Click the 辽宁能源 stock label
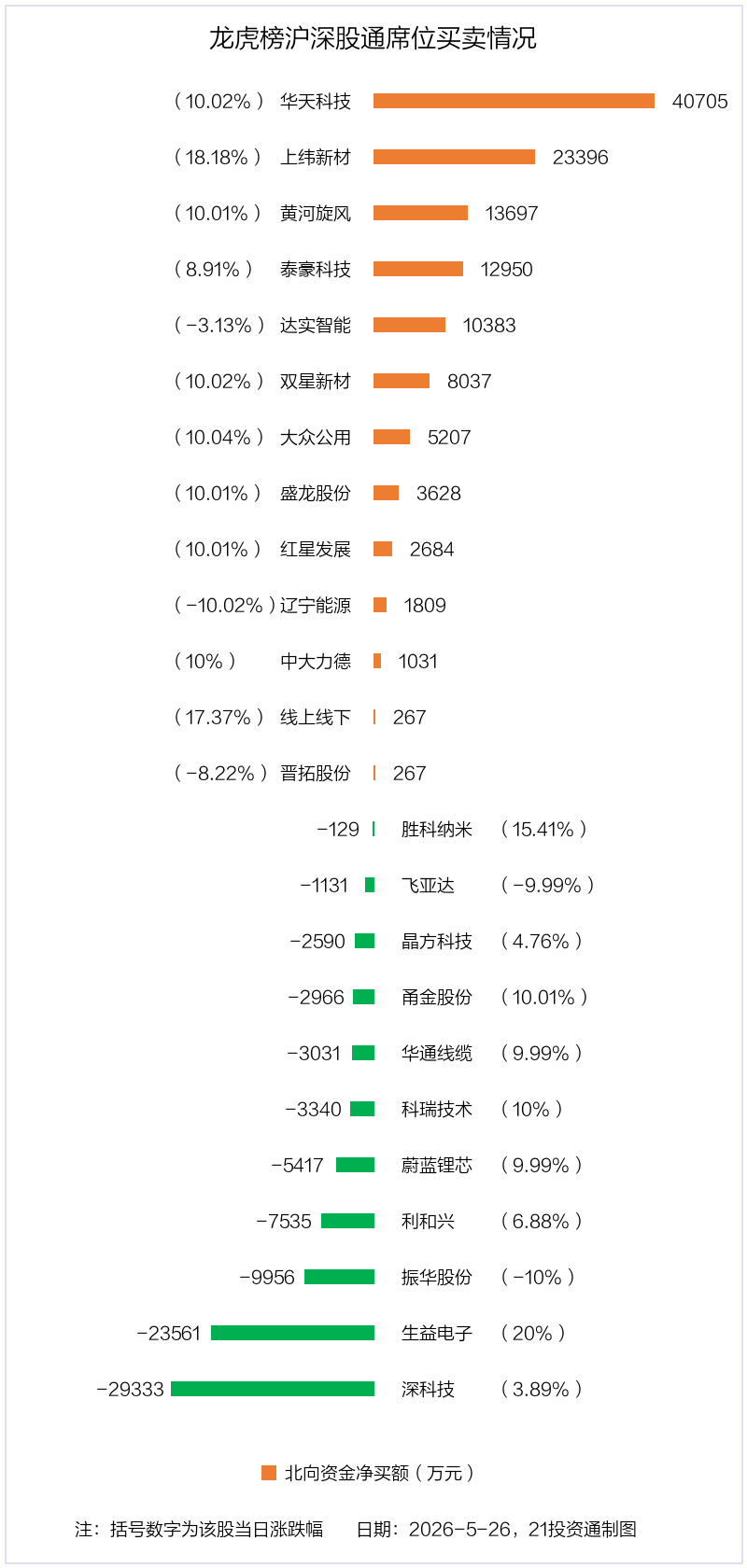 point(316,605)
